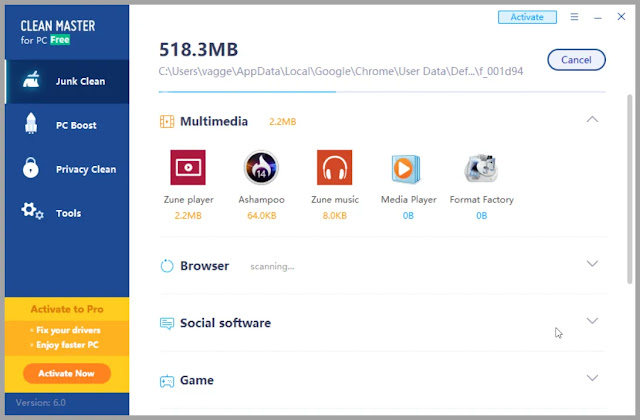
Task: Click the scan progress bar
Action: 382,92
